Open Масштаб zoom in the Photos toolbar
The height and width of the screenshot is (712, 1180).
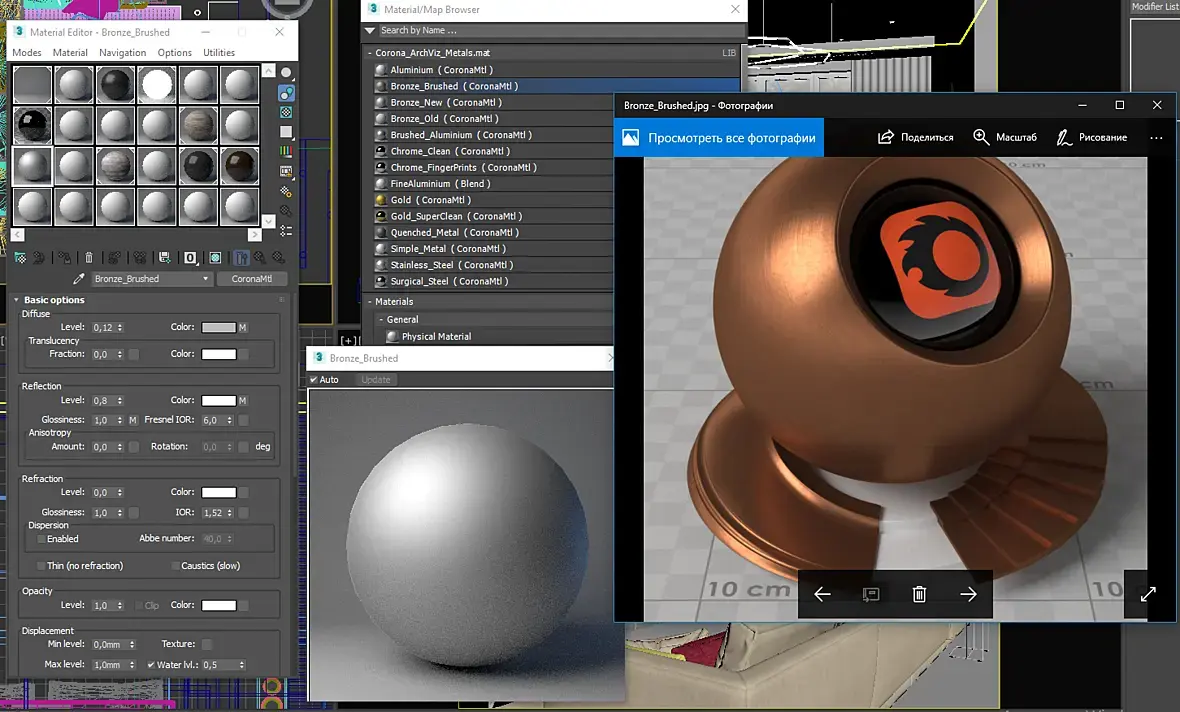pyautogui.click(x=1005, y=137)
